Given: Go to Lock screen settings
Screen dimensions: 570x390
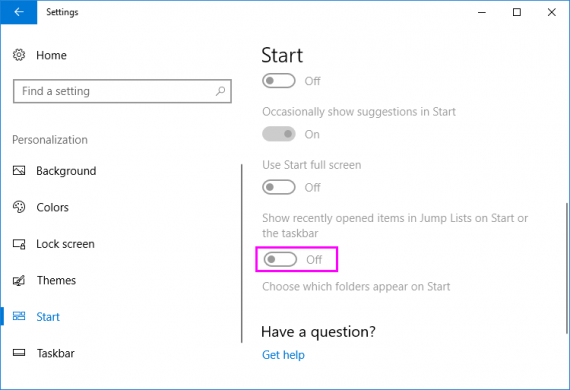Looking at the screenshot, I should point(65,244).
